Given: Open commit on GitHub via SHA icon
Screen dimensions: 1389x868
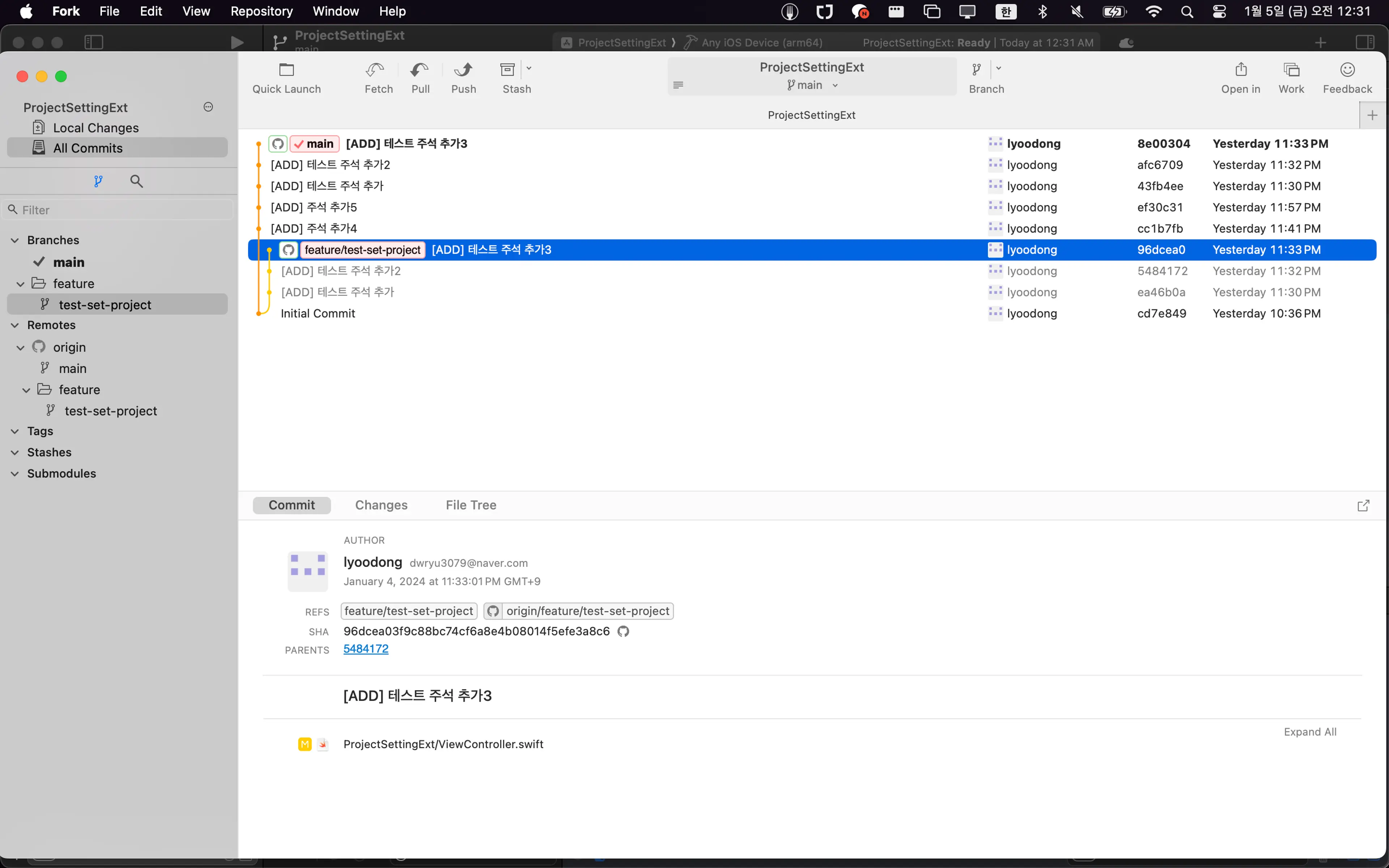Looking at the screenshot, I should tap(623, 631).
